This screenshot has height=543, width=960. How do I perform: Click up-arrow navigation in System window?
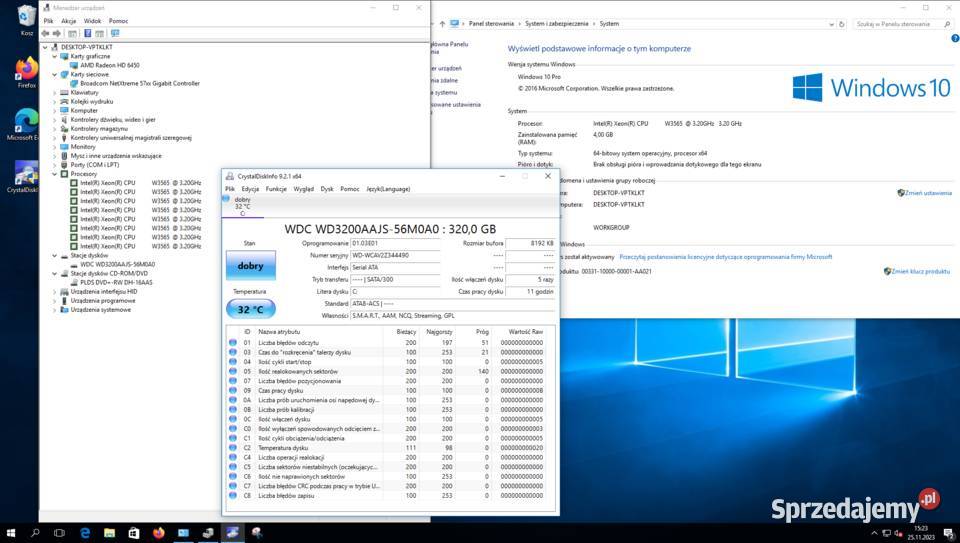coord(442,24)
